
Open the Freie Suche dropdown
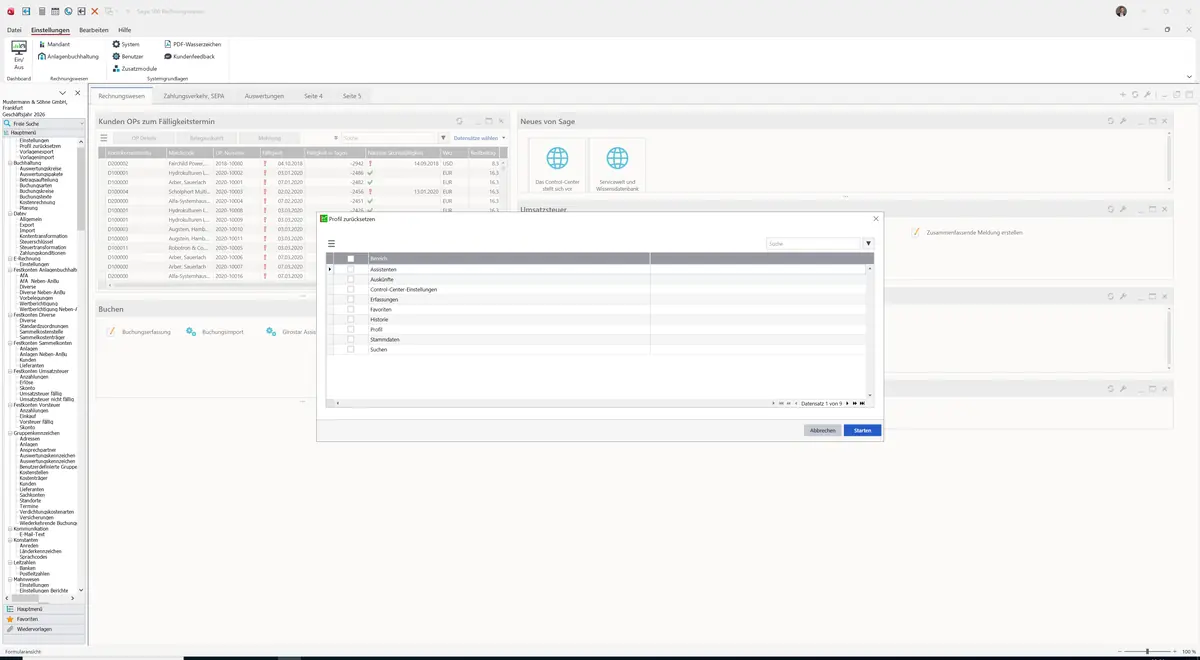pos(80,123)
